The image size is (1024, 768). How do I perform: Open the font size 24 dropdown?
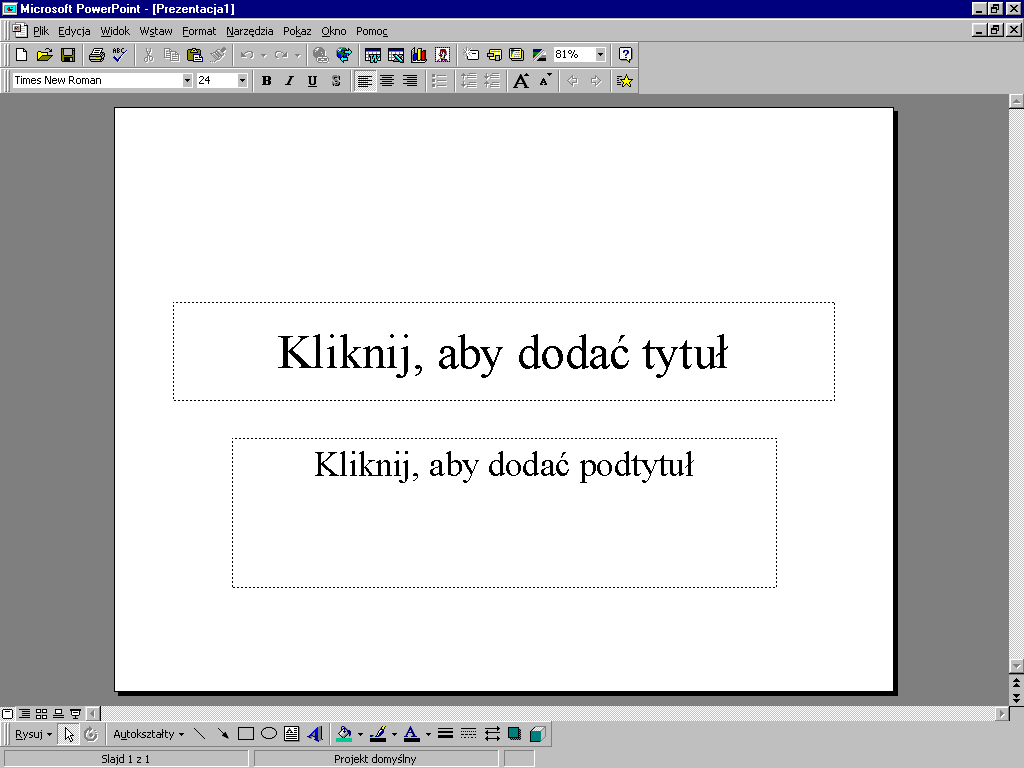pyautogui.click(x=242, y=81)
